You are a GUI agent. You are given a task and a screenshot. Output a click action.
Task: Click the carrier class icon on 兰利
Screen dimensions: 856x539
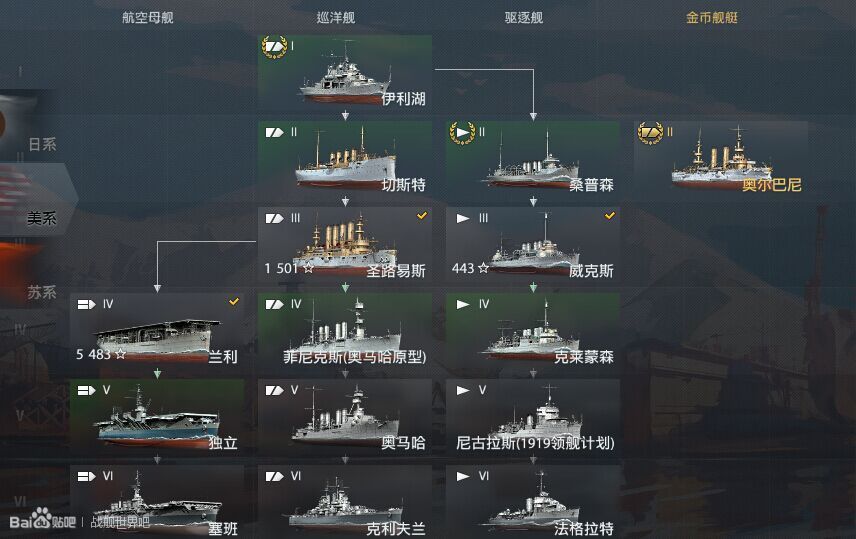(86, 304)
